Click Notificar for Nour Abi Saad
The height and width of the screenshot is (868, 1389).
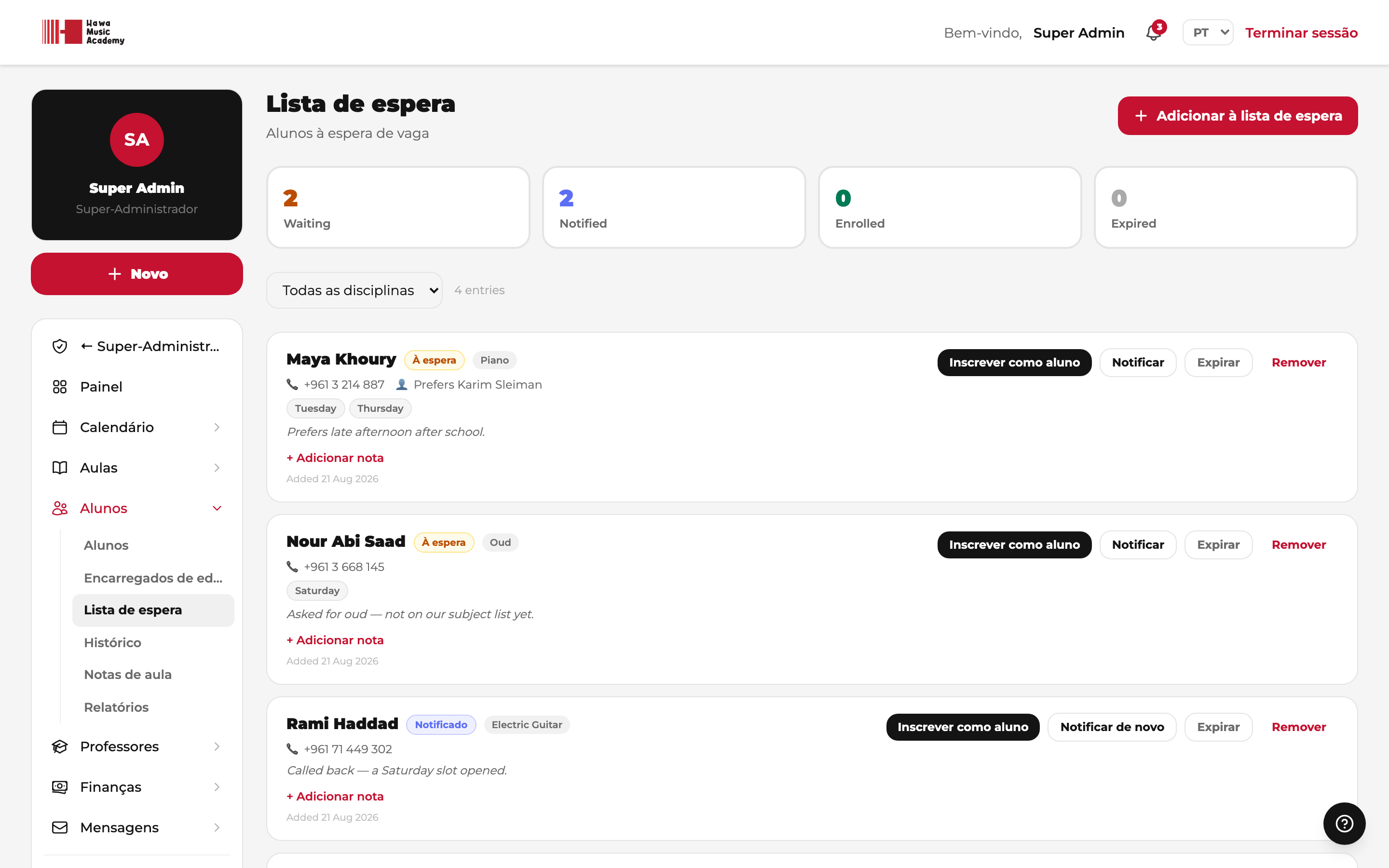coord(1138,544)
